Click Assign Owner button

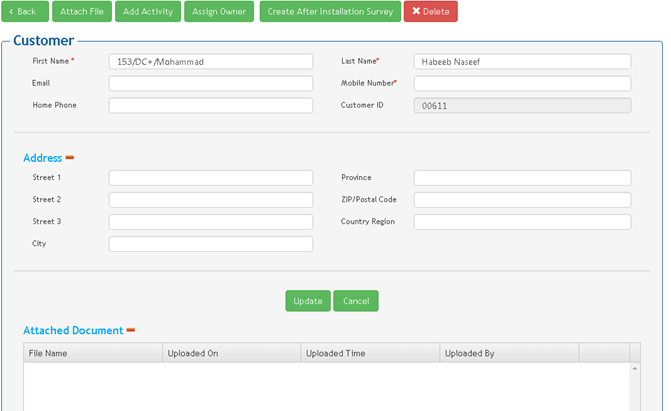pyautogui.click(x=218, y=12)
